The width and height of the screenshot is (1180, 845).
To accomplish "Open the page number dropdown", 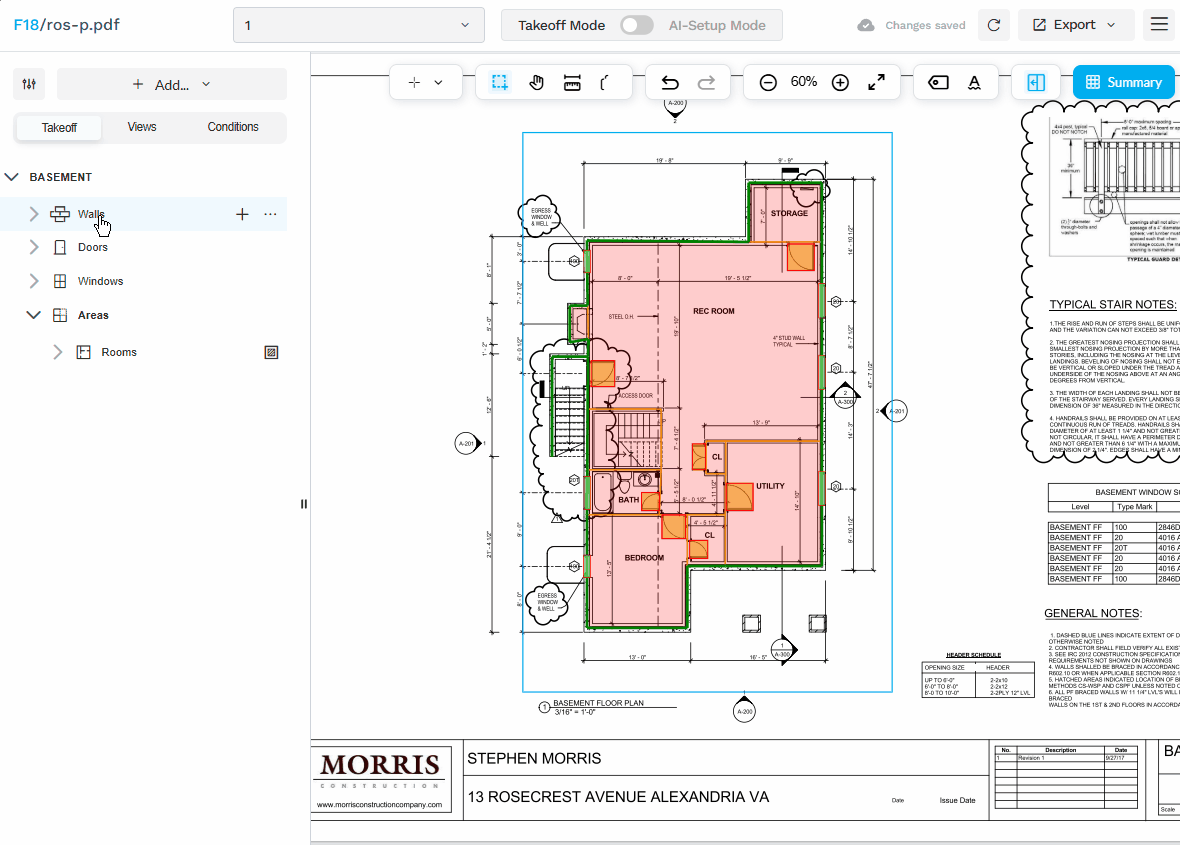I will tap(358, 25).
